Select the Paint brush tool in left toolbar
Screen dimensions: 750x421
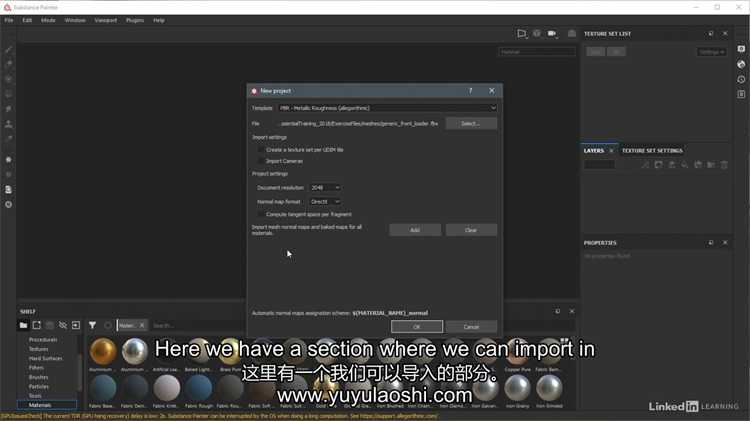(9, 49)
